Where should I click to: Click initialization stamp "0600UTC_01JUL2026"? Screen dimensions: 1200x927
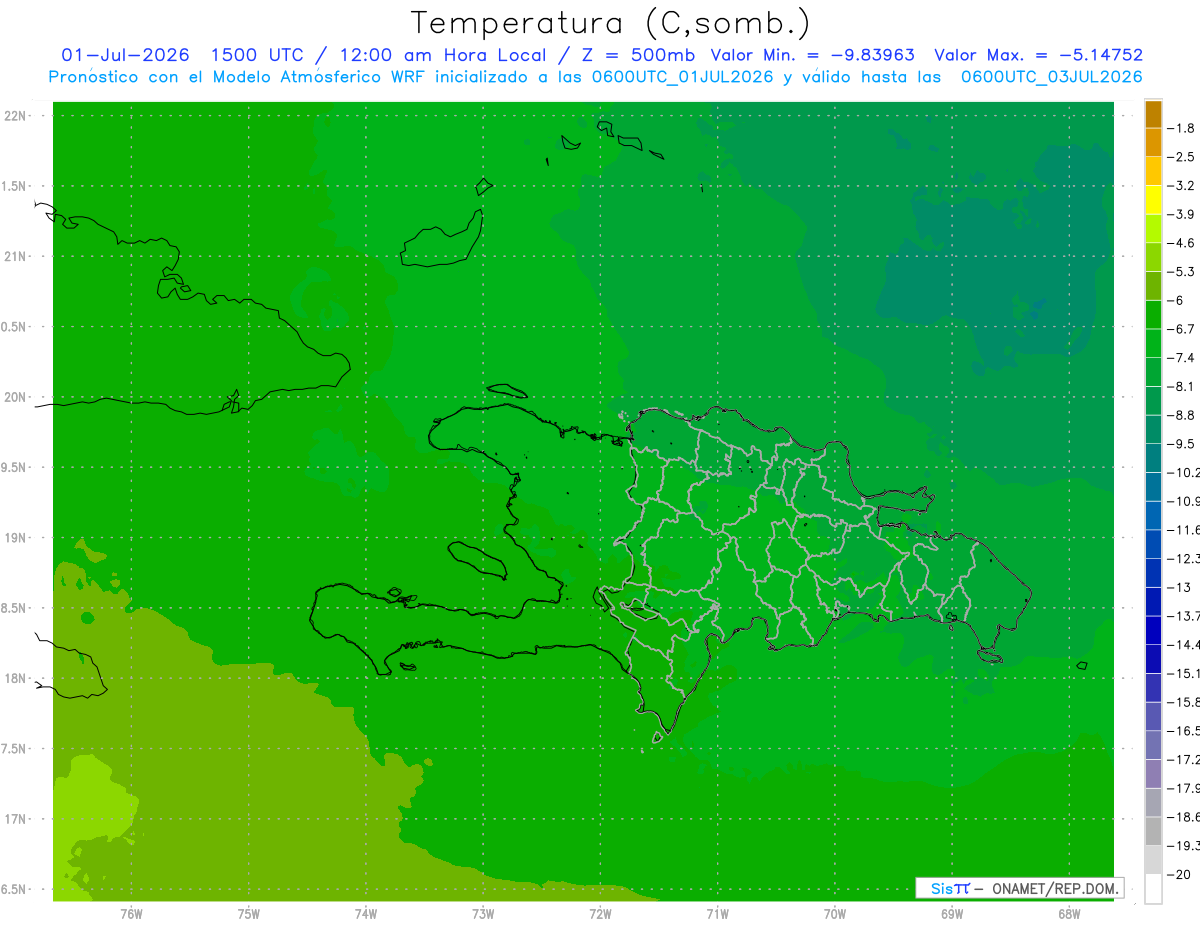[x=682, y=77]
